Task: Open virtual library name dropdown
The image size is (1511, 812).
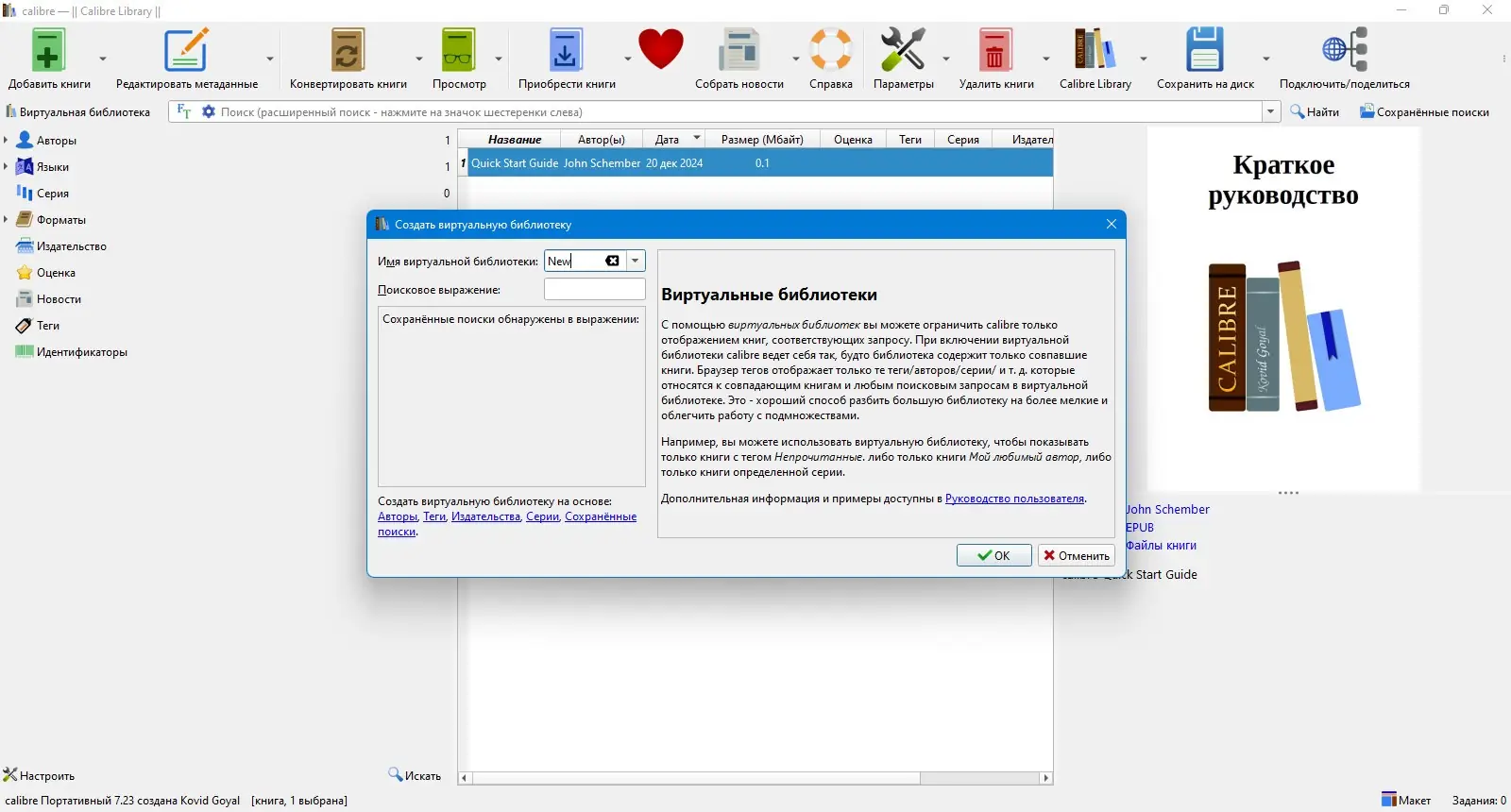Action: [x=636, y=261]
